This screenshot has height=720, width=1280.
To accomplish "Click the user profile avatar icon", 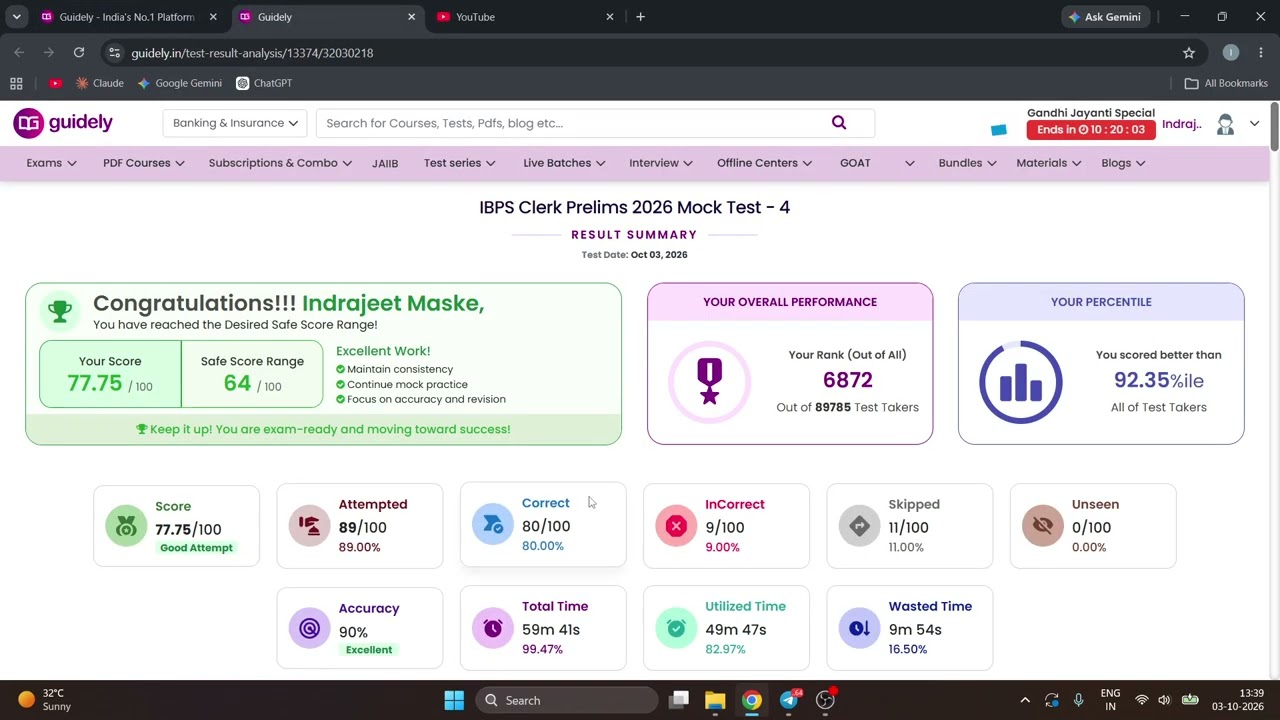I will [x=1225, y=124].
